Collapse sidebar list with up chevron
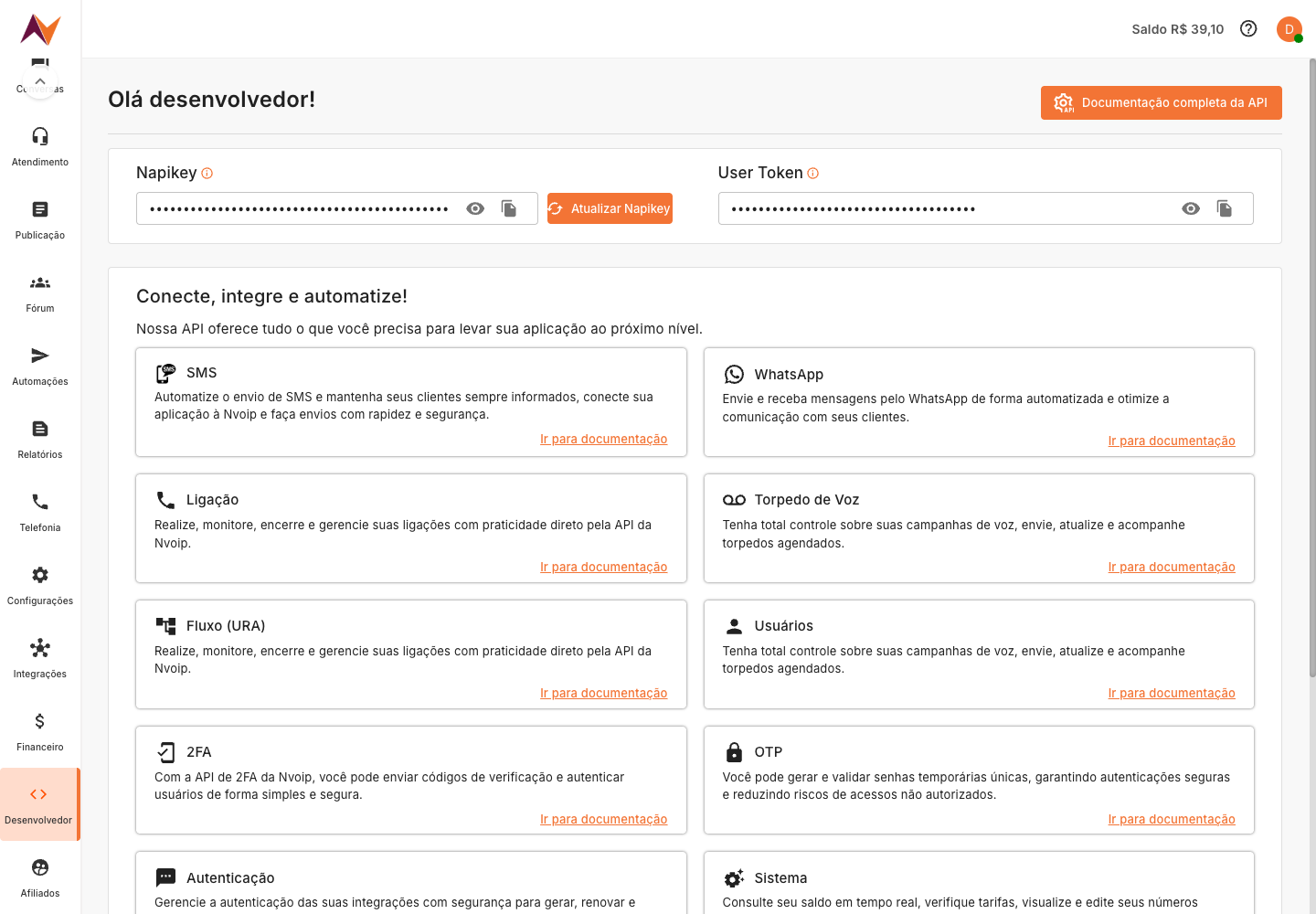The width and height of the screenshot is (1316, 914). point(40,82)
